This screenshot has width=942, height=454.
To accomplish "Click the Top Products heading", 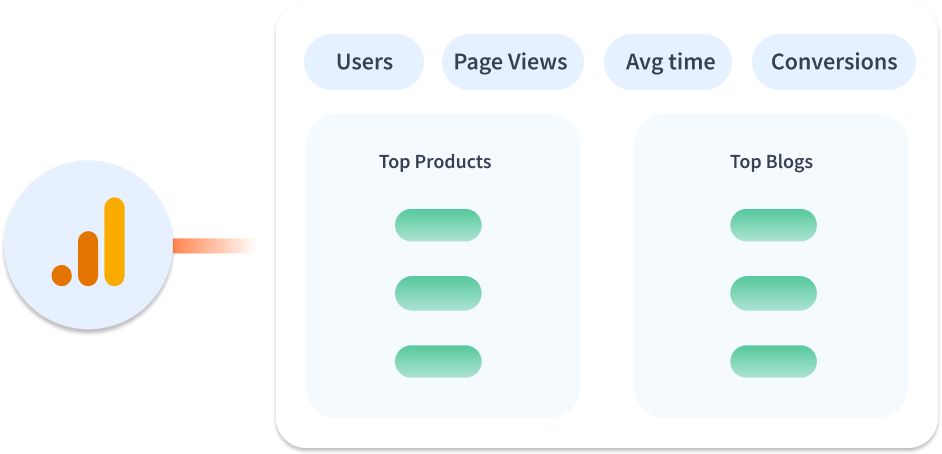I will (435, 162).
